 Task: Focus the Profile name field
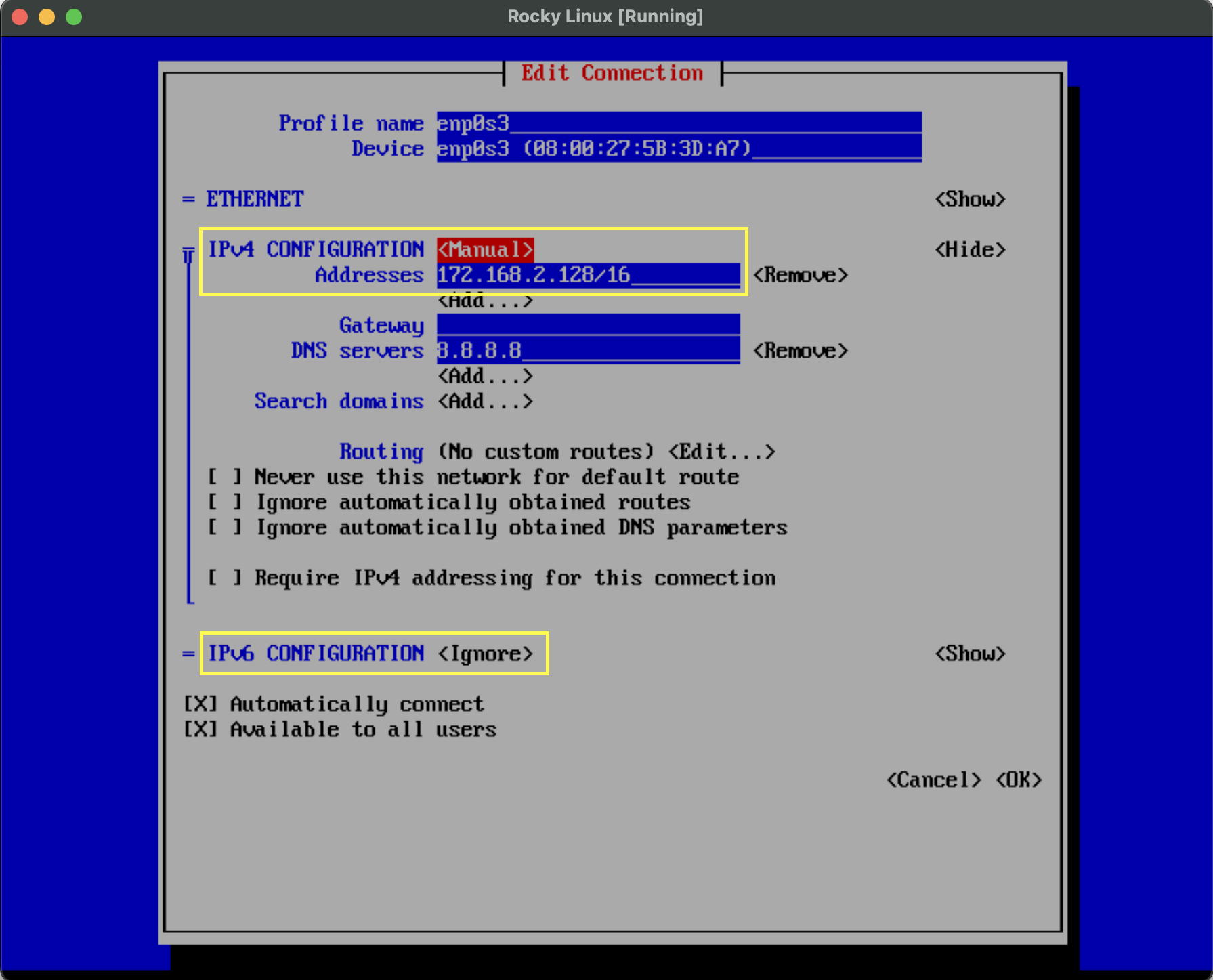(x=679, y=123)
